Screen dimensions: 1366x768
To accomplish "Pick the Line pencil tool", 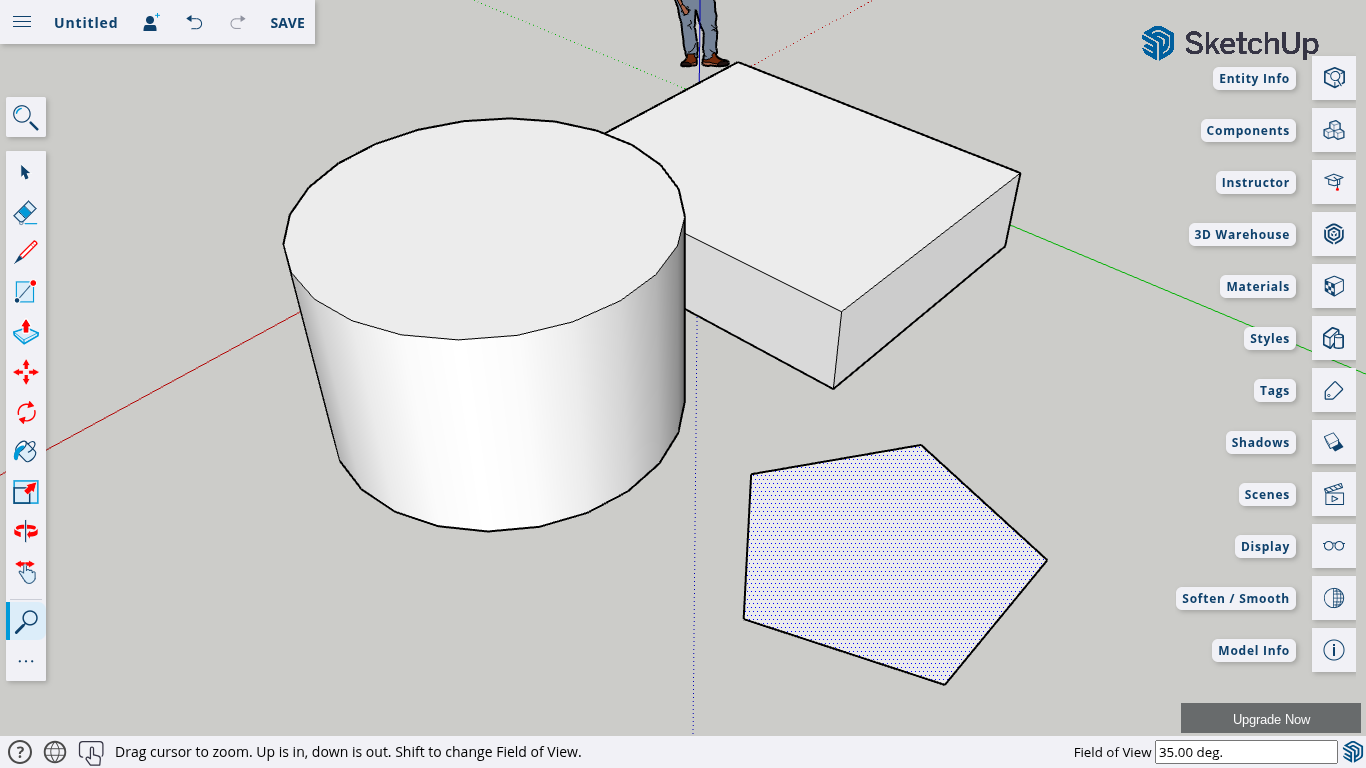I will (26, 252).
